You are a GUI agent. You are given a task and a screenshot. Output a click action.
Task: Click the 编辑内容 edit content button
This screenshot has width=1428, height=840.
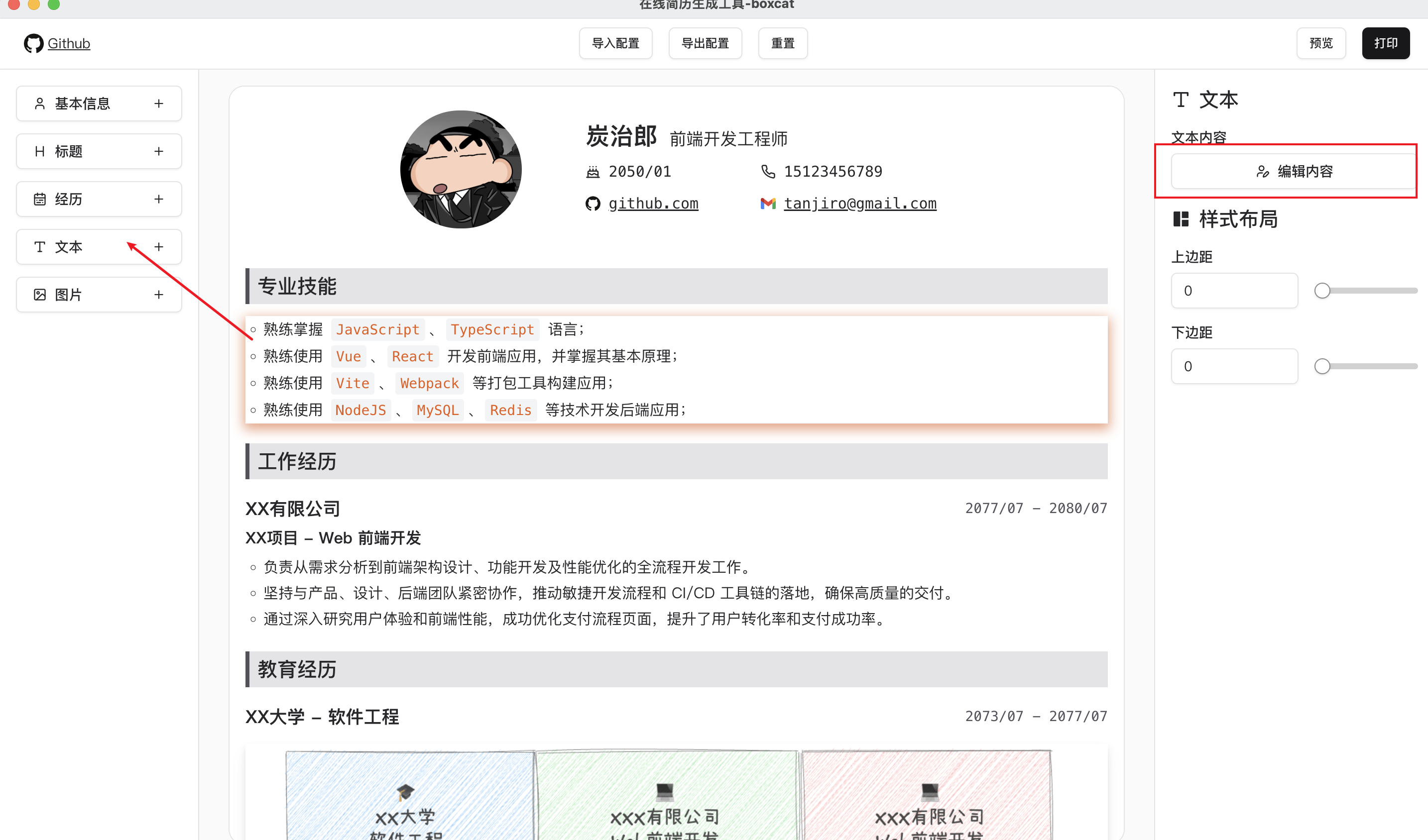pyautogui.click(x=1294, y=171)
